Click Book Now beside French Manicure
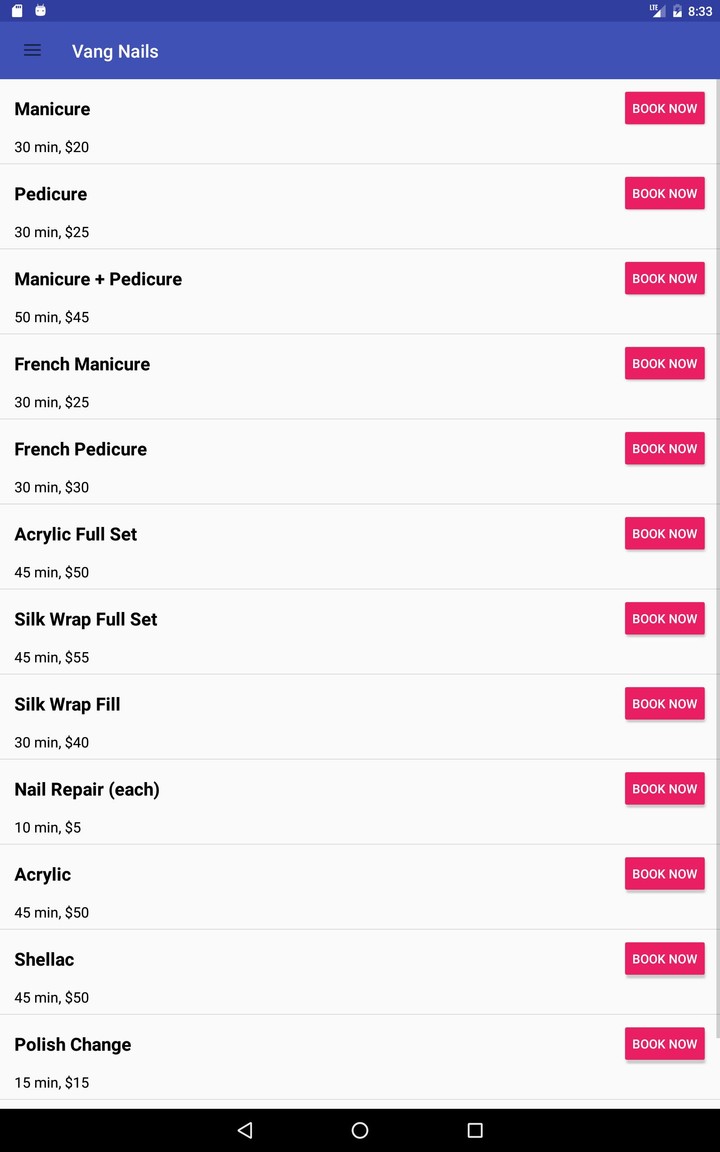720x1152 pixels. coord(664,363)
